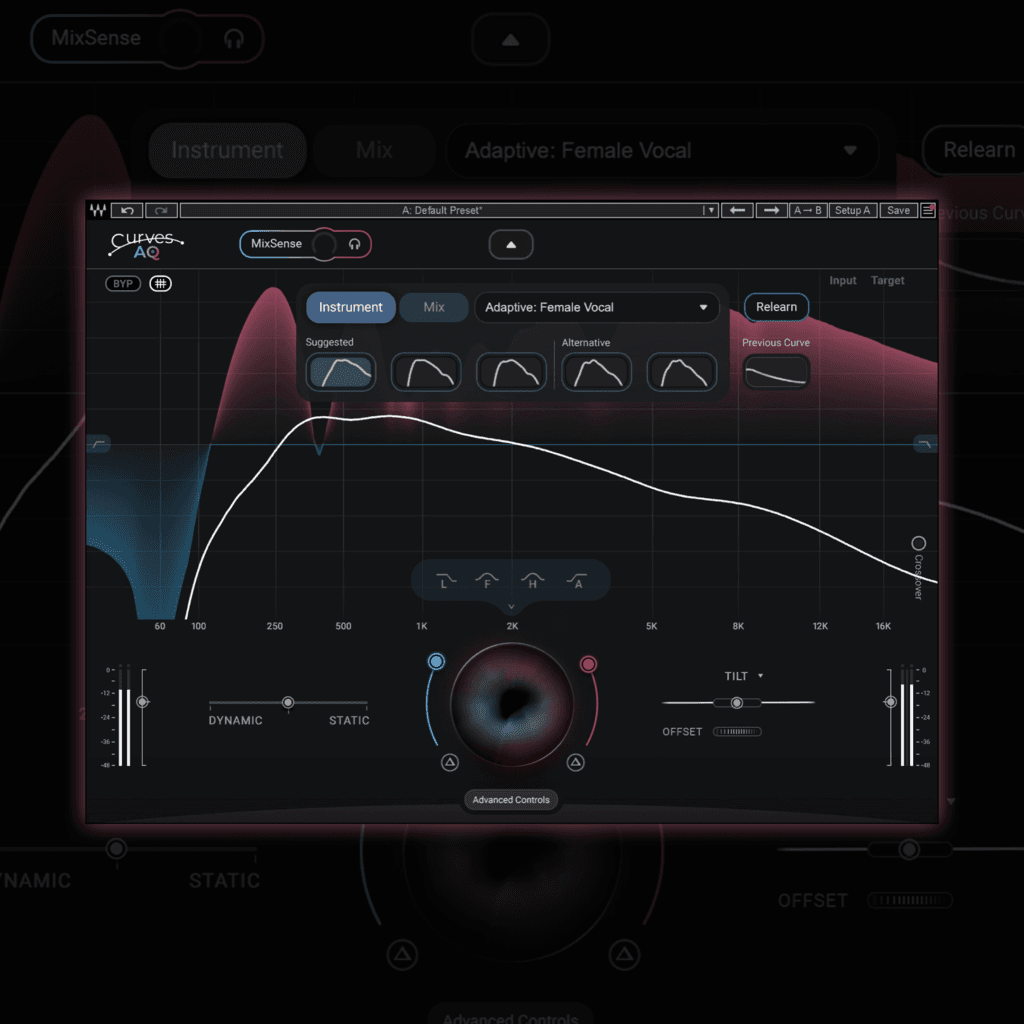Click the right delta triangle icon below the orb
This screenshot has height=1024, width=1024.
[575, 762]
